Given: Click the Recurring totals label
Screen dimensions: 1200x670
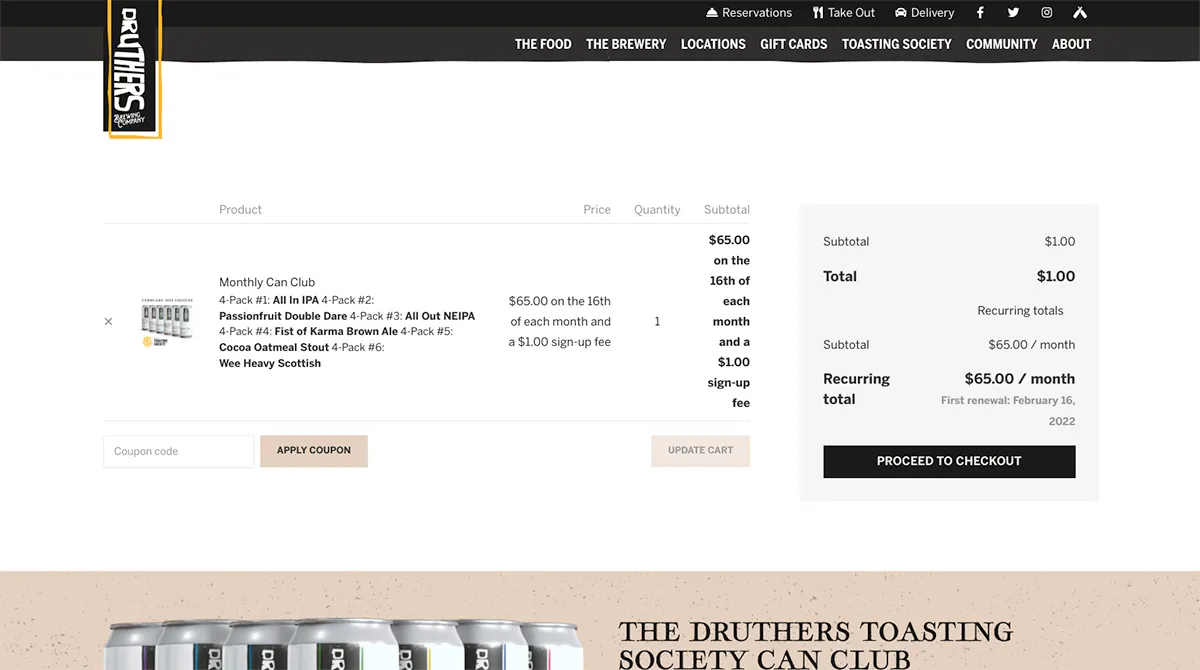Looking at the screenshot, I should coord(1020,311).
